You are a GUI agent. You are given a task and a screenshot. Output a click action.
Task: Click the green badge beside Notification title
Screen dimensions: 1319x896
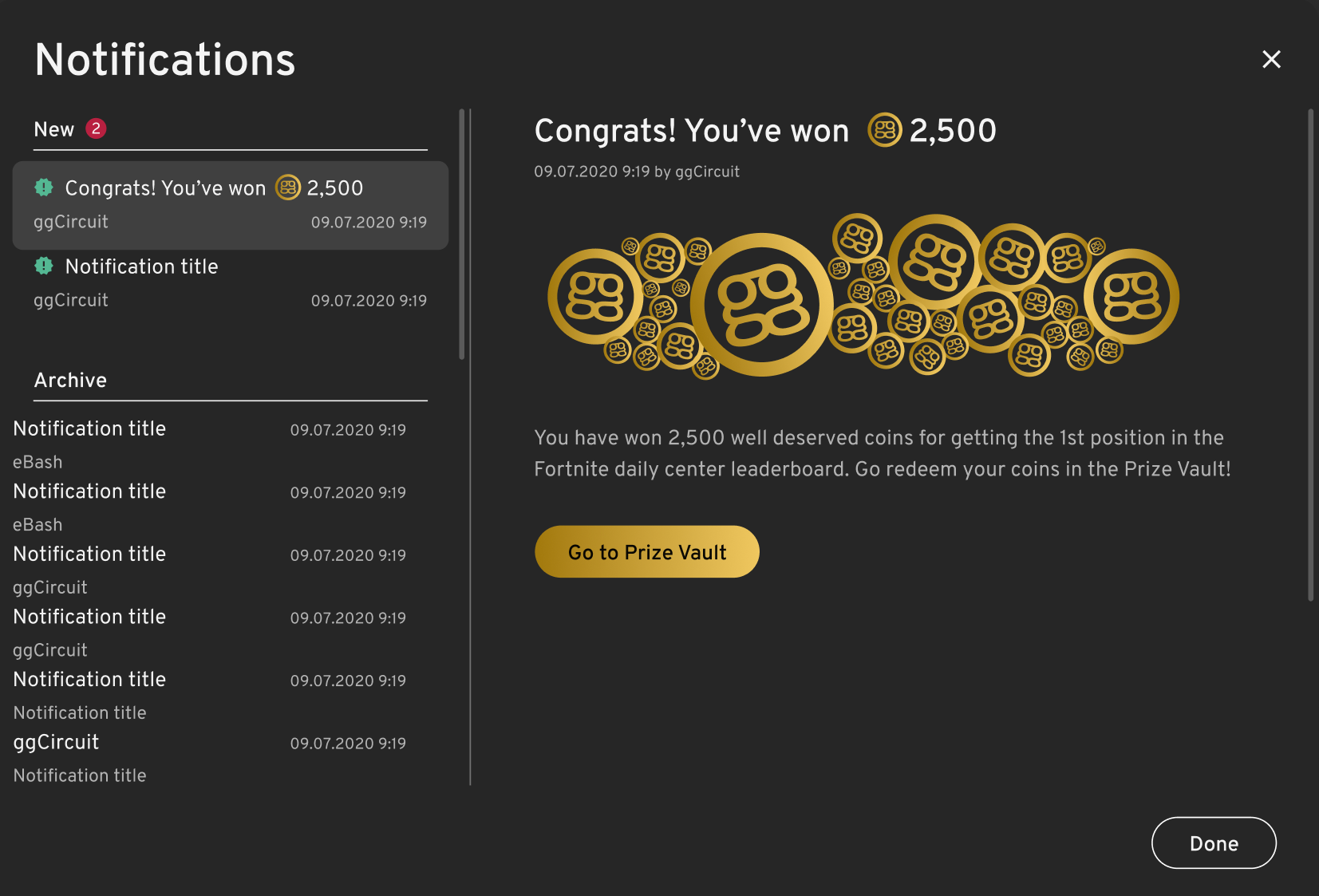pos(43,266)
